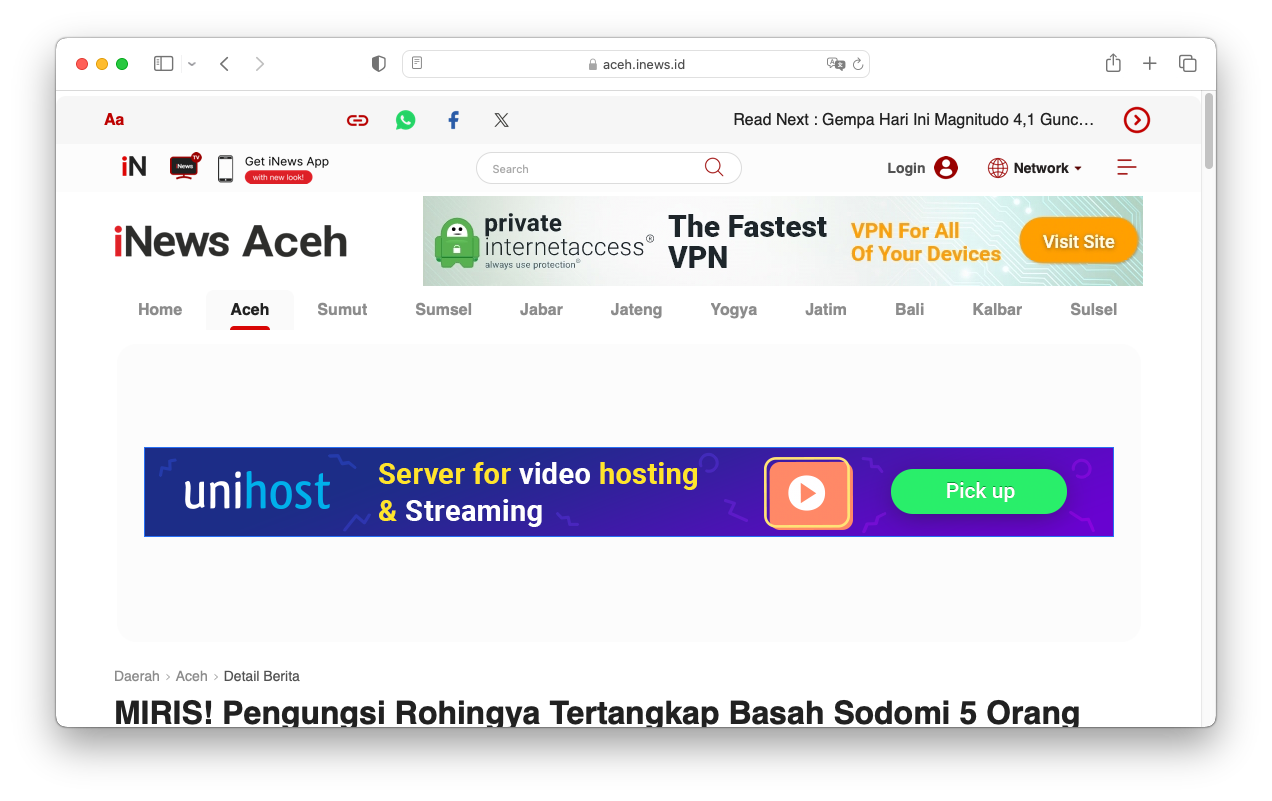This screenshot has width=1272, height=801.
Task: Open the Private Internet Access ad banner
Action: coord(783,241)
